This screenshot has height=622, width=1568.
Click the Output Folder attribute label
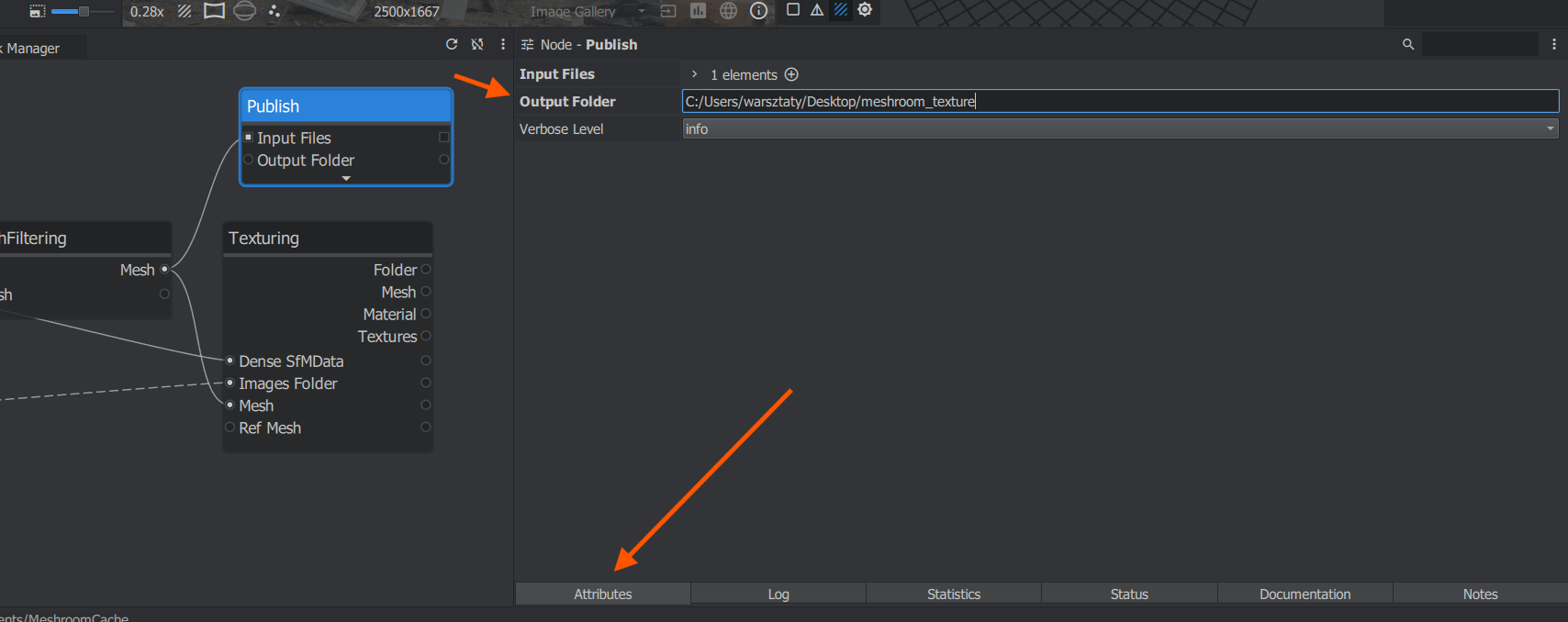(567, 102)
